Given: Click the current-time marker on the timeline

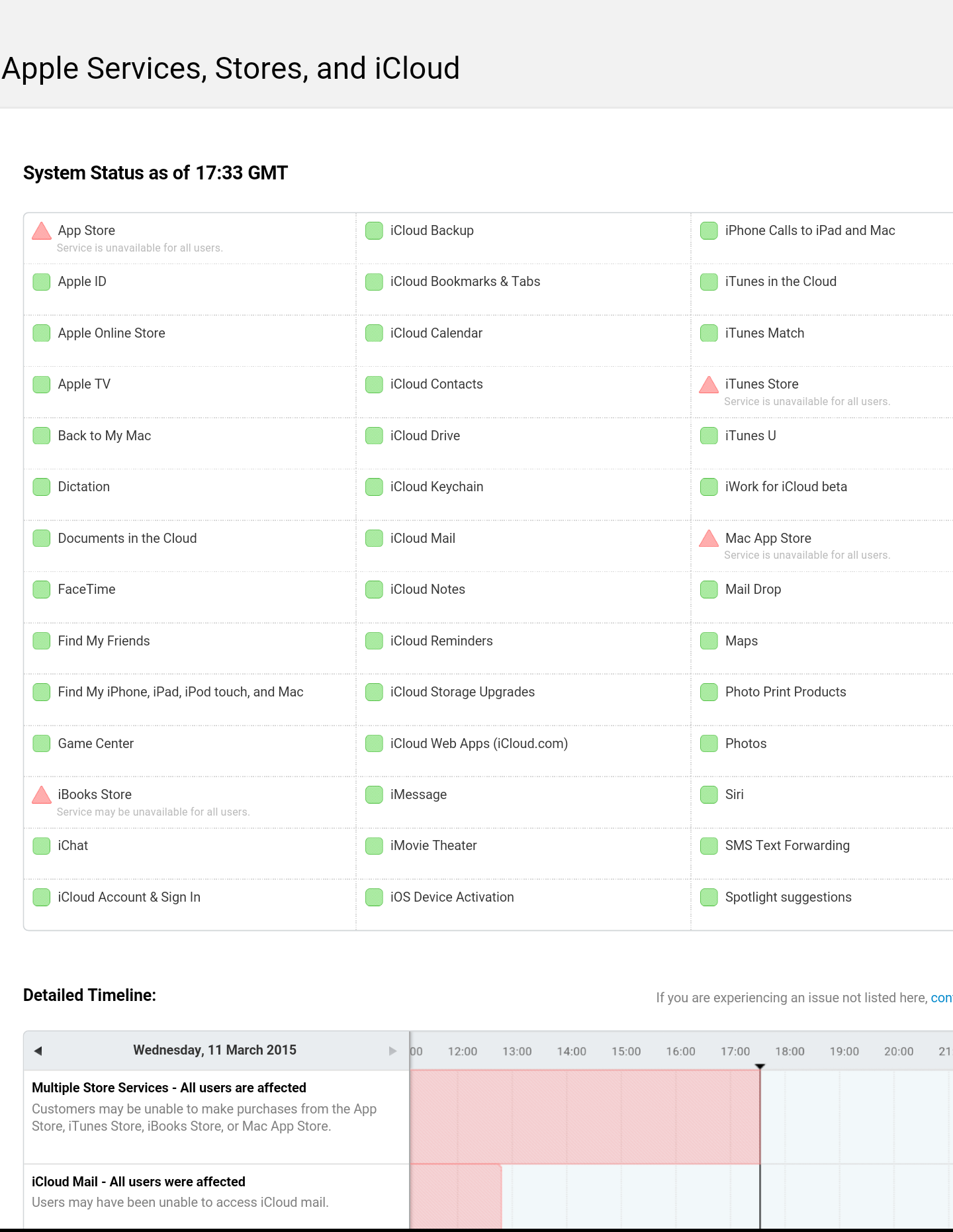Looking at the screenshot, I should coord(760,1066).
